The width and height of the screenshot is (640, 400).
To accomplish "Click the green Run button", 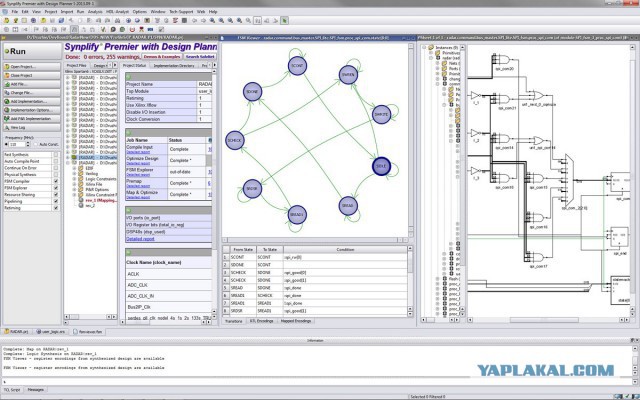I will [32, 51].
